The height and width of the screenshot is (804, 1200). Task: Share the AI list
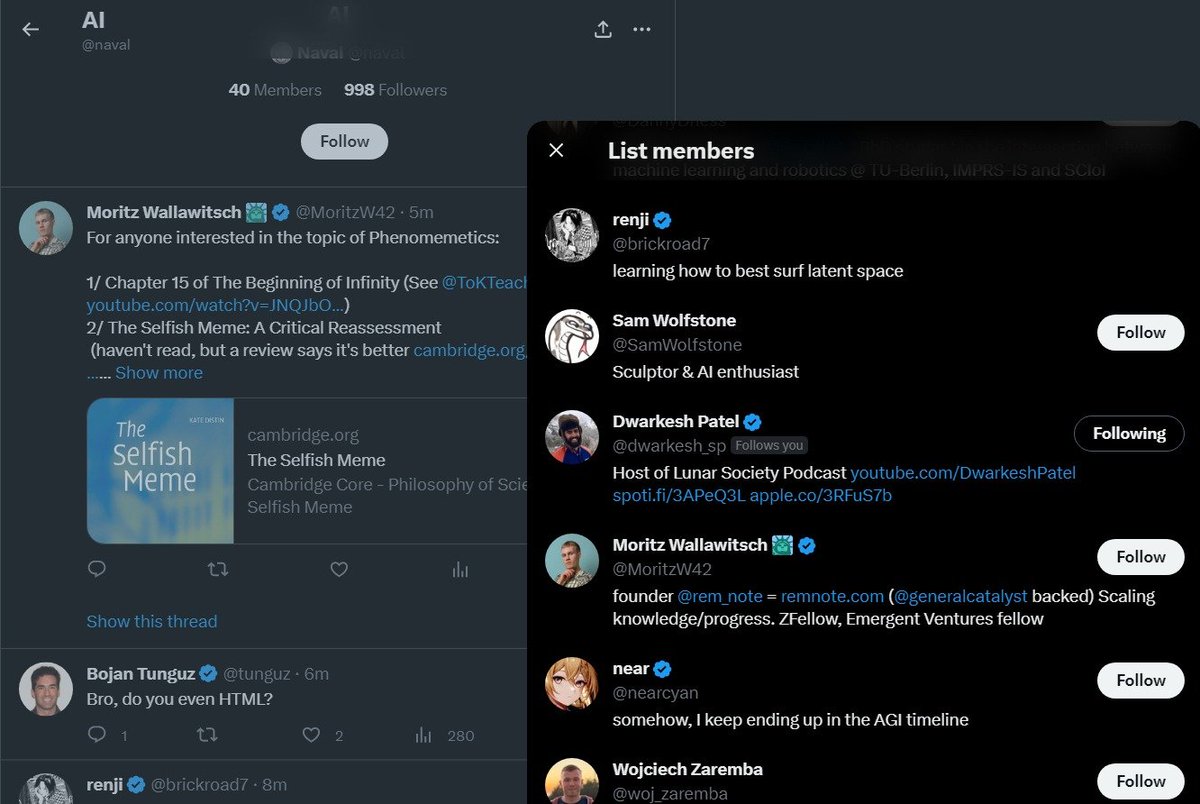pyautogui.click(x=603, y=29)
